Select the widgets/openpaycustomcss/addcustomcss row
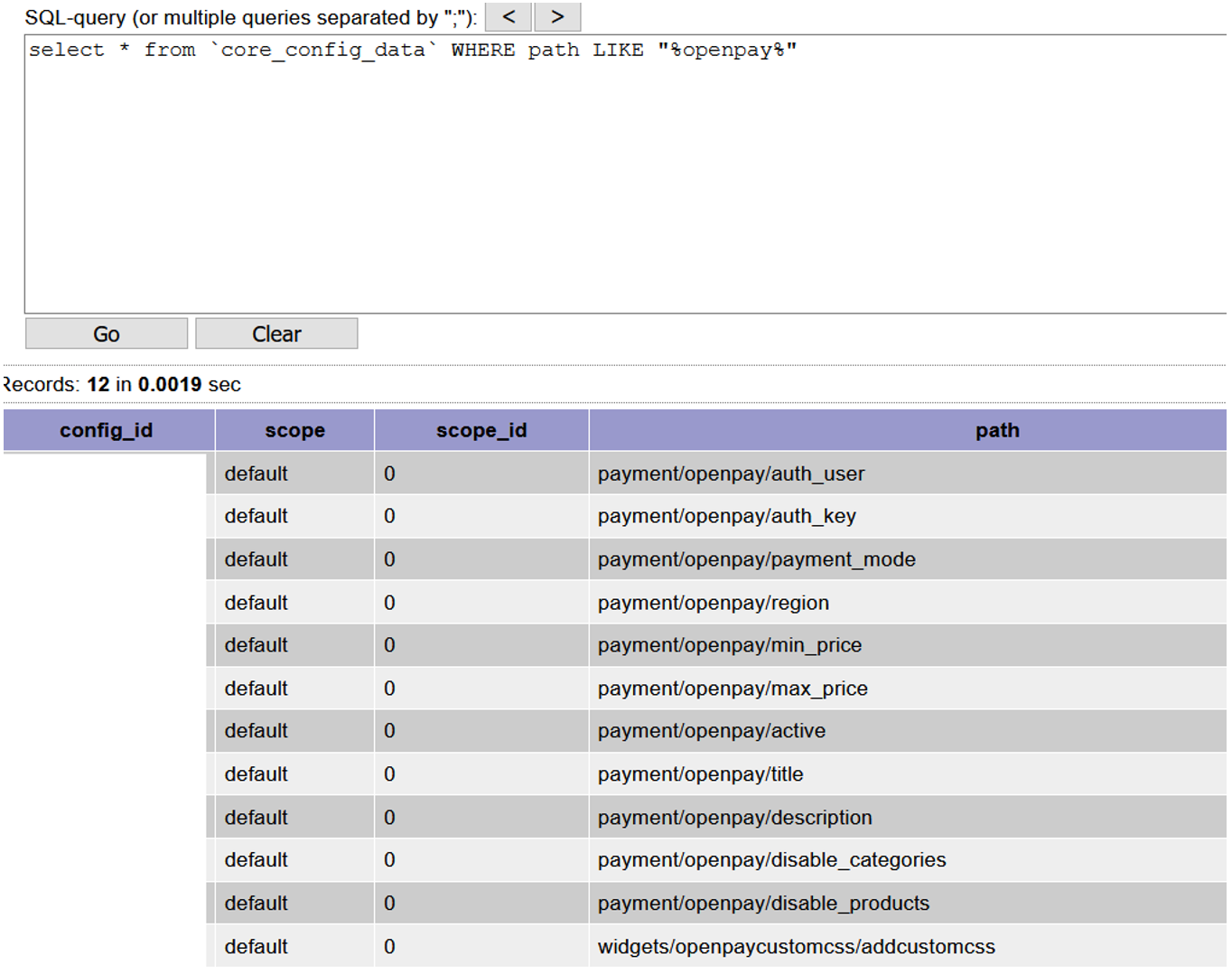The image size is (1232, 975). pyautogui.click(x=796, y=946)
